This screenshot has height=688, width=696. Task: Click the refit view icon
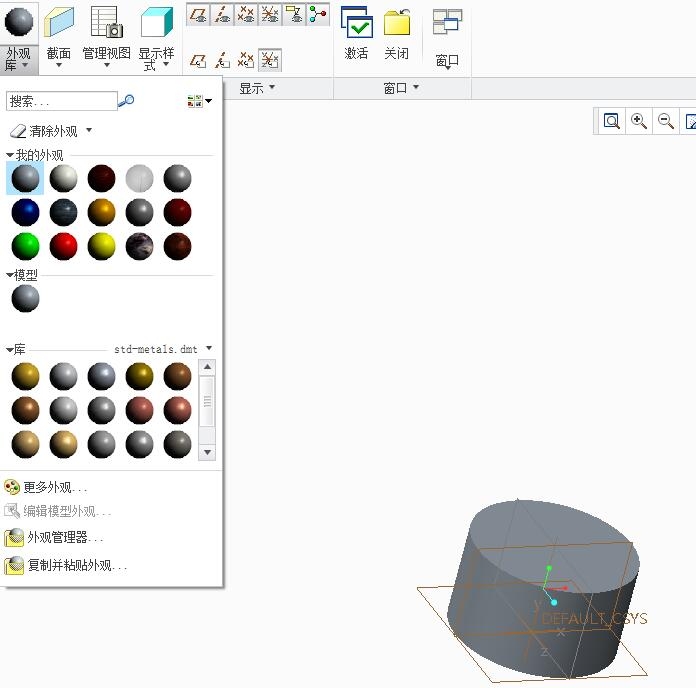(x=612, y=122)
